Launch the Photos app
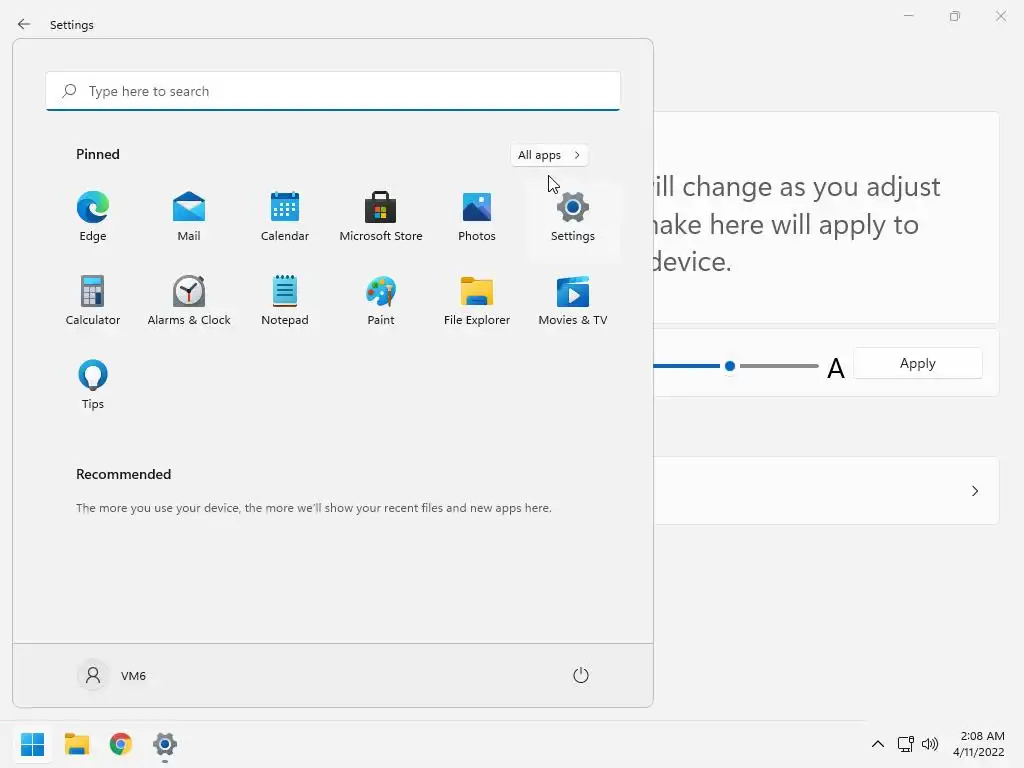The height and width of the screenshot is (768, 1024). (x=477, y=217)
